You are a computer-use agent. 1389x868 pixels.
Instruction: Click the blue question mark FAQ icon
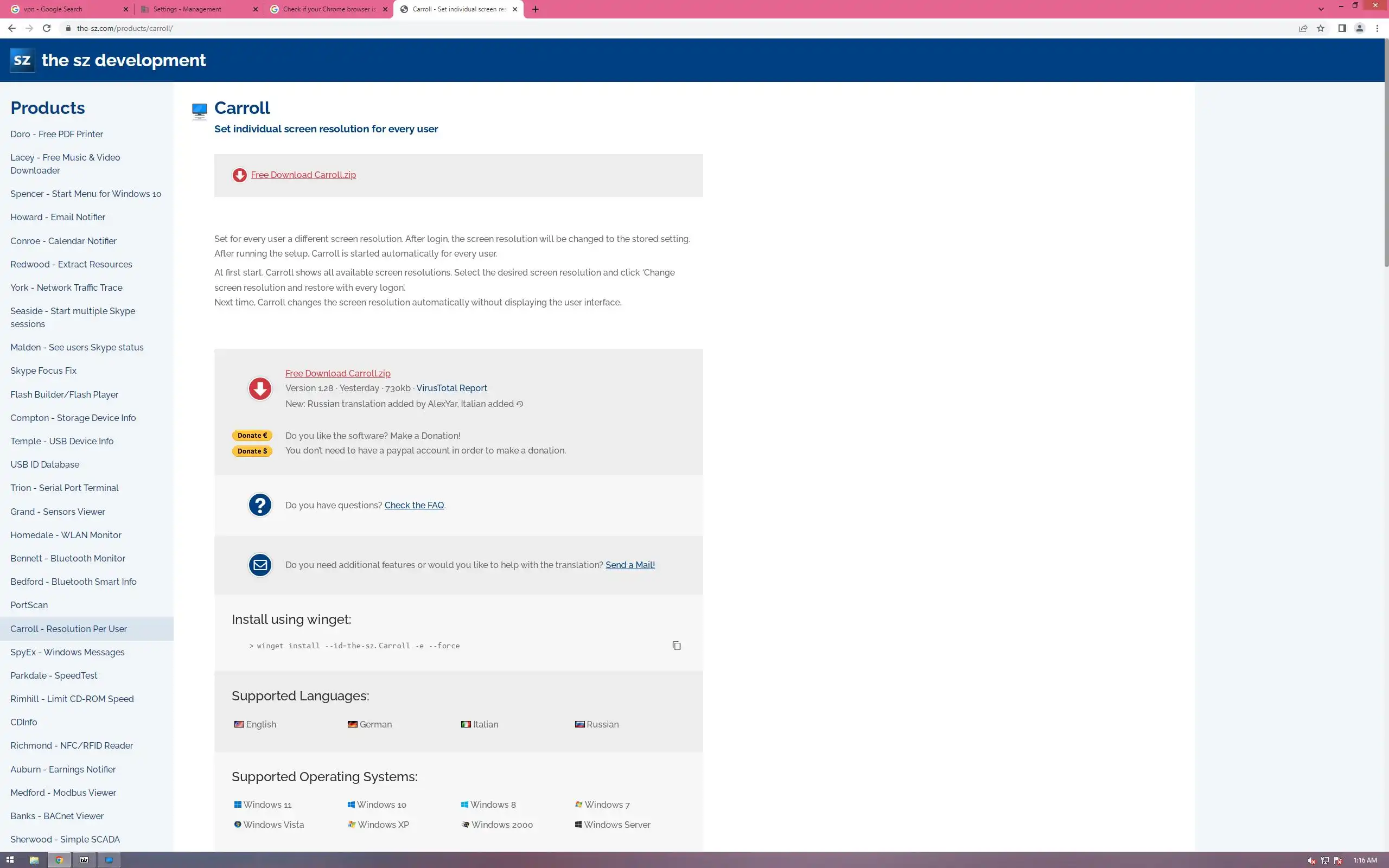pos(259,505)
